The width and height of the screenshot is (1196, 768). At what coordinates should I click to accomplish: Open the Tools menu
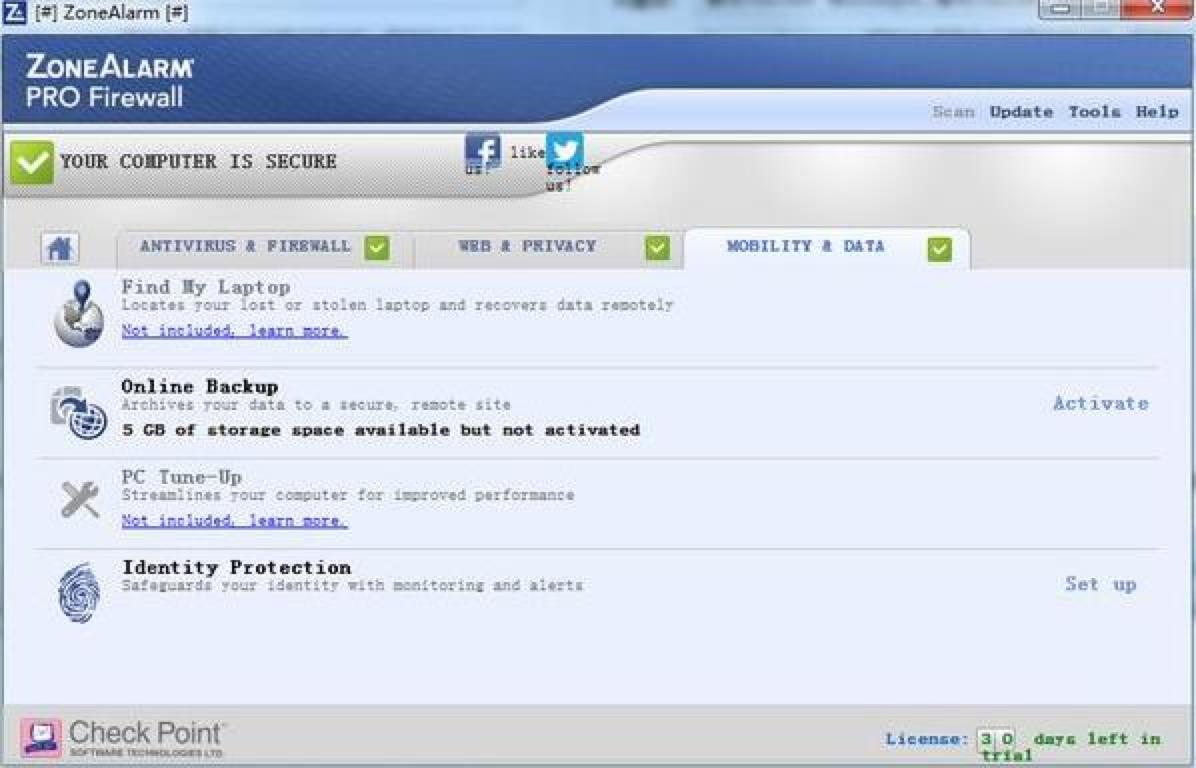[1095, 111]
